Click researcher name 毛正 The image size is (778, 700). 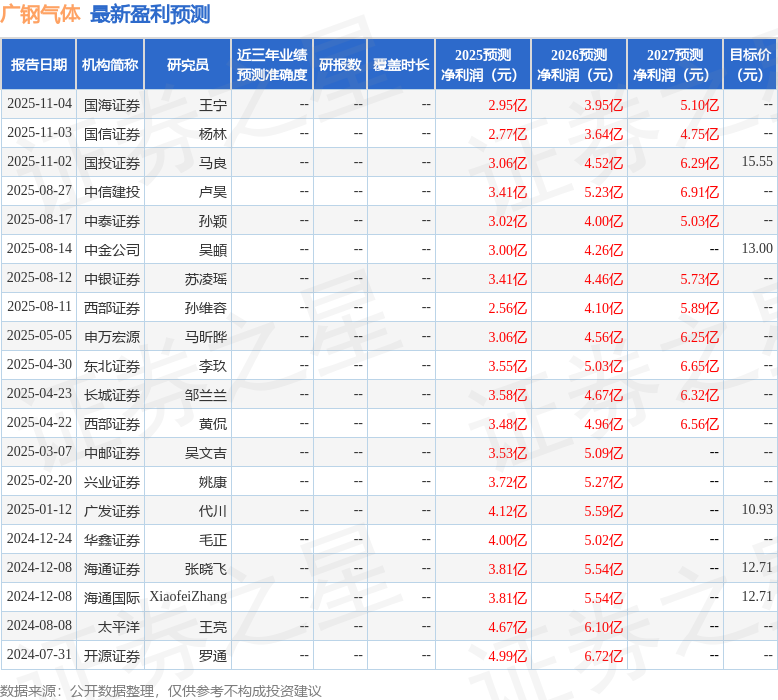tap(213, 540)
